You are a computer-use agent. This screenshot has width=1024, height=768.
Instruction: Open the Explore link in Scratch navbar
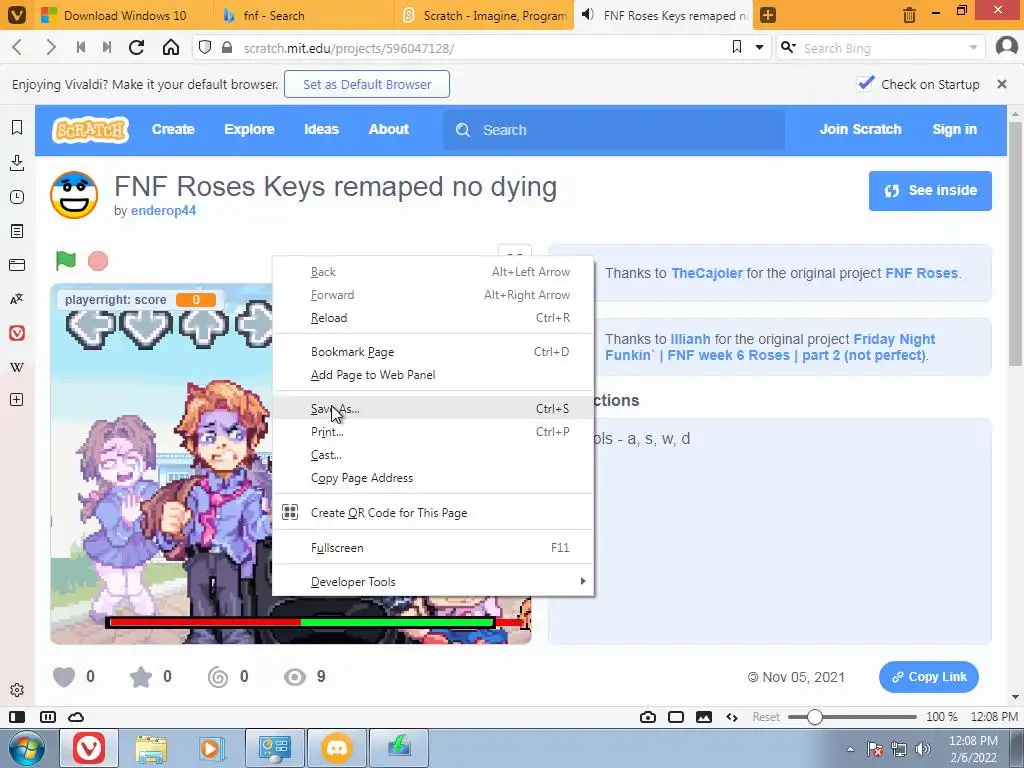point(249,129)
